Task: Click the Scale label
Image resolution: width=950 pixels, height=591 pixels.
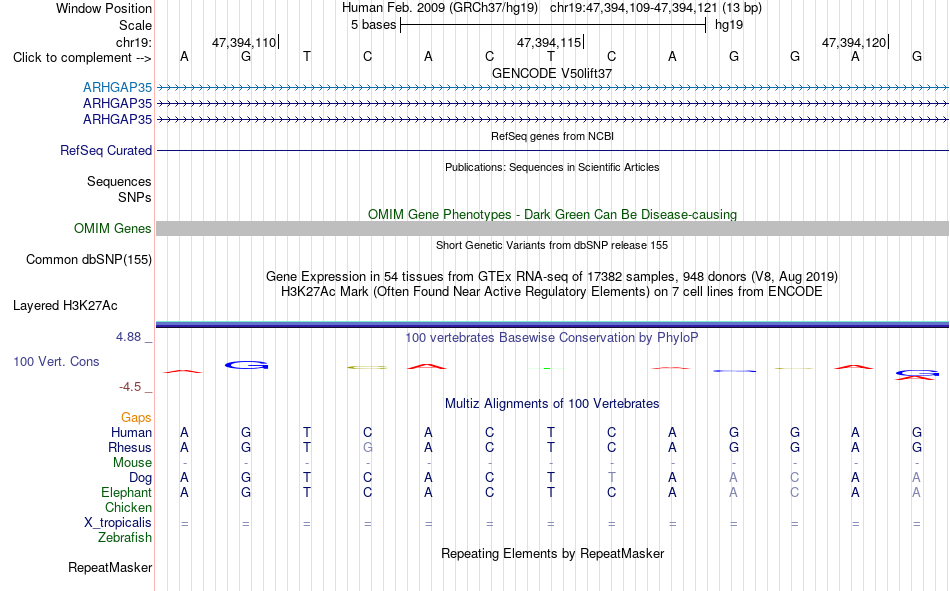Action: tap(135, 25)
